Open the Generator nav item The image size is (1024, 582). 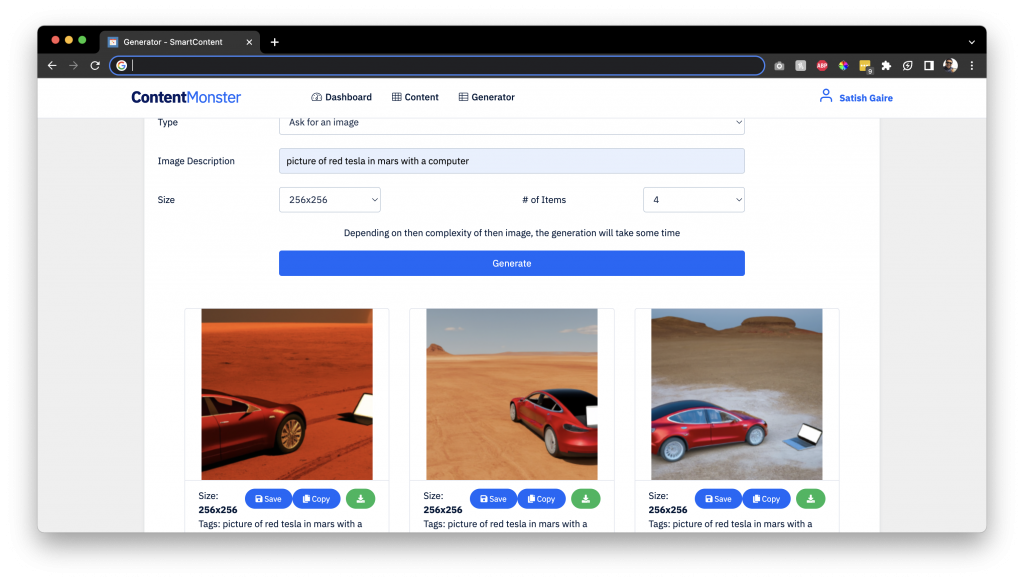487,97
